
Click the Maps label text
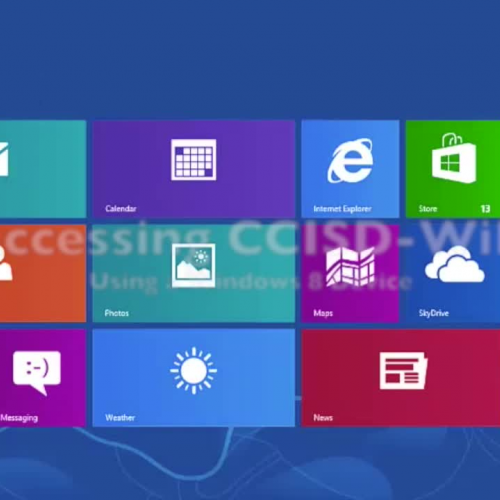(x=323, y=313)
